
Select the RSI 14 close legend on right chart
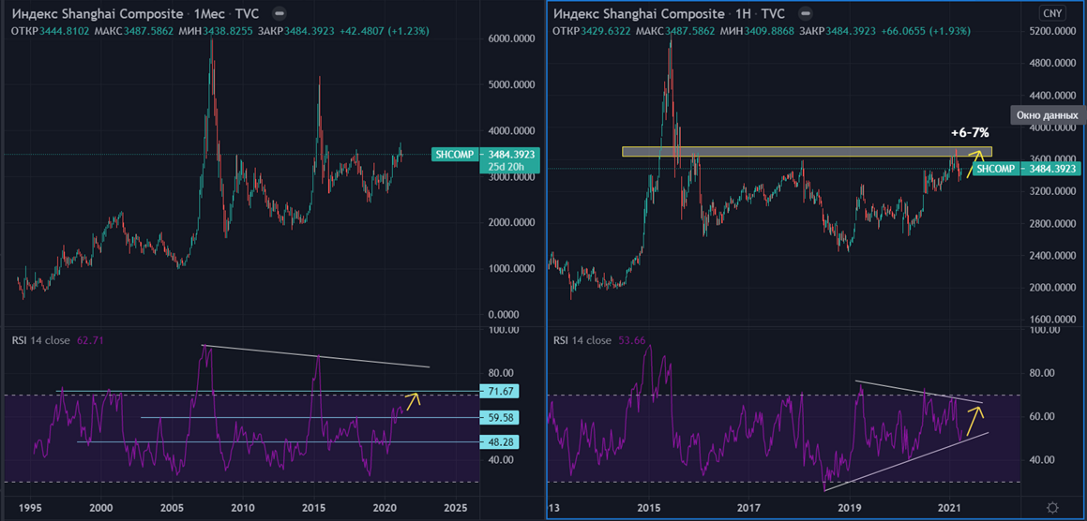tap(584, 341)
